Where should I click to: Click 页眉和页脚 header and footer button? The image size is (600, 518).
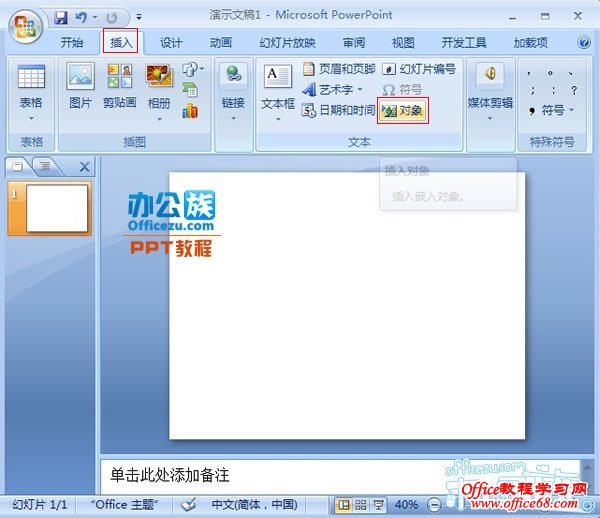(338, 69)
